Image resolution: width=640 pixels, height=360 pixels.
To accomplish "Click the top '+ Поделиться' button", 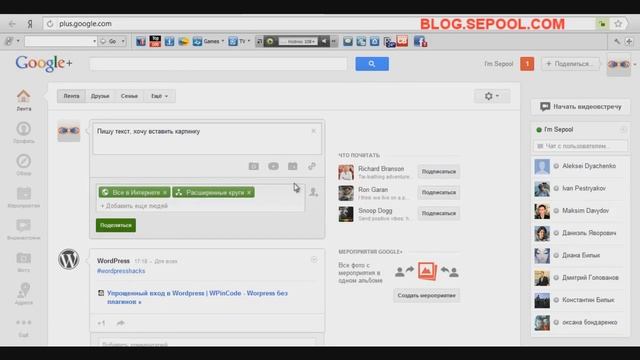I will tap(570, 64).
